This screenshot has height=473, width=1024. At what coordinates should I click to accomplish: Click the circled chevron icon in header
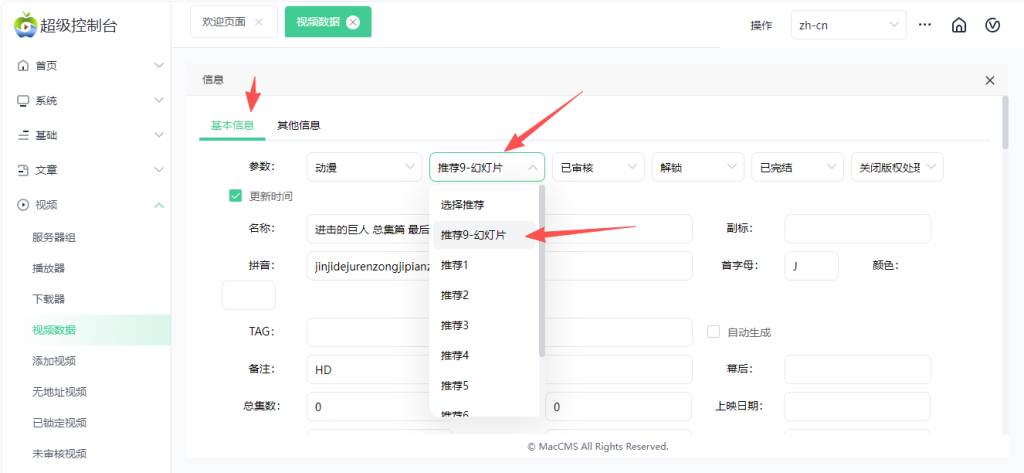tap(992, 25)
